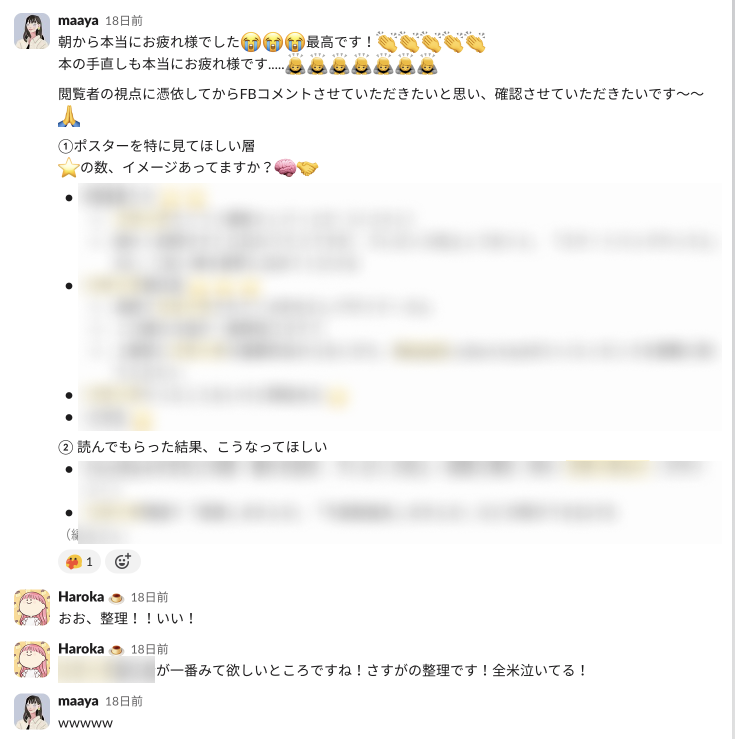
Task: Click the maaya username above 'wwwww'
Action: [78, 701]
